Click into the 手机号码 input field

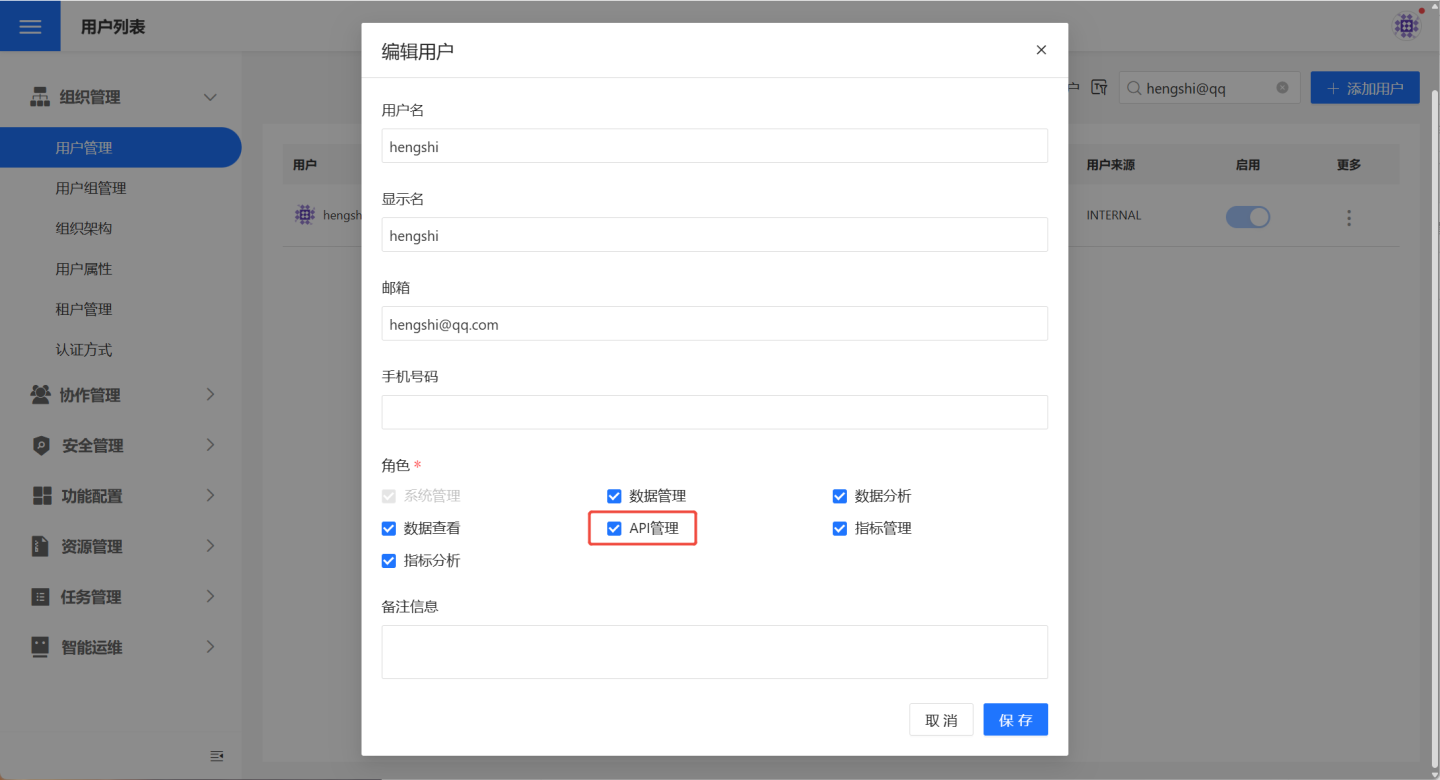pyautogui.click(x=714, y=412)
